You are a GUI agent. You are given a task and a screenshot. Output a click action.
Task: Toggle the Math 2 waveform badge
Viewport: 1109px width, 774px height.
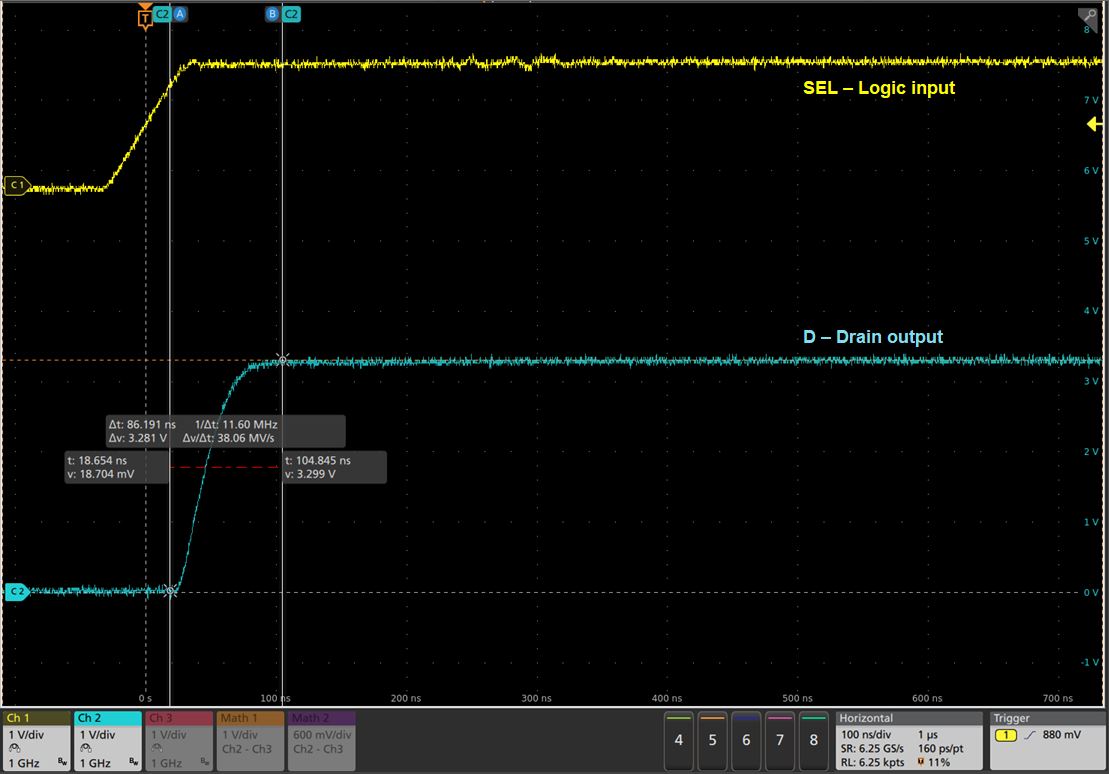(x=322, y=740)
